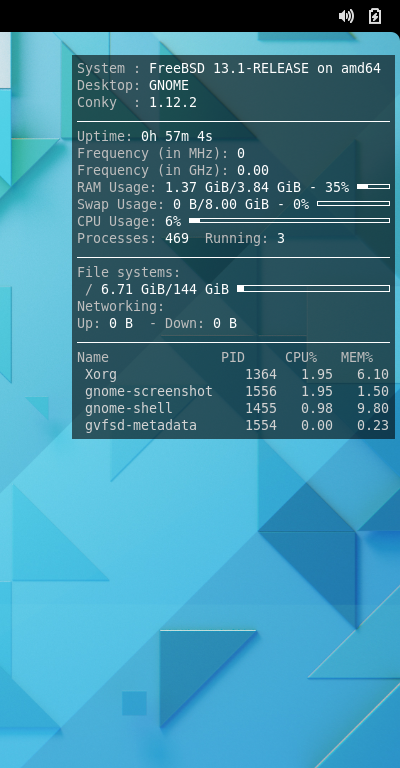Screen dimensions: 400x768
Task: Select the root file system usage bar
Action: pyautogui.click(x=313, y=289)
